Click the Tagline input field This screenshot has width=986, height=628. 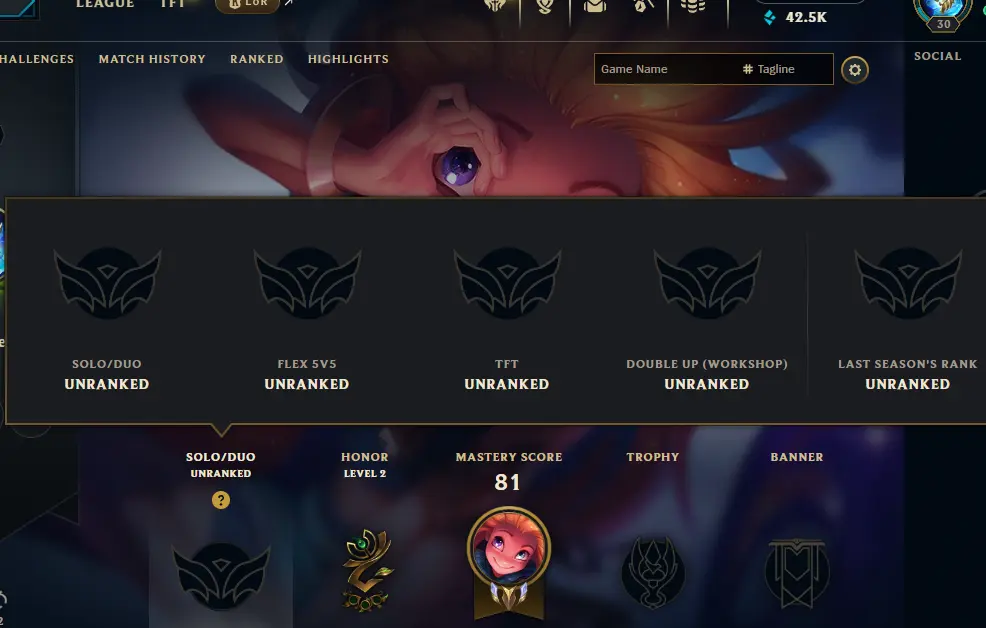(x=786, y=69)
